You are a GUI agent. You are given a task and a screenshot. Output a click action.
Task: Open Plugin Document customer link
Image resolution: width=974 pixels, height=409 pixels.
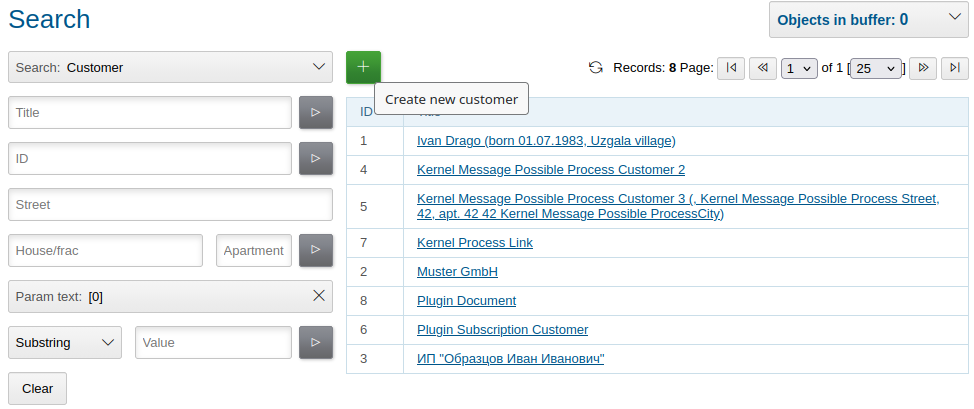click(x=467, y=301)
